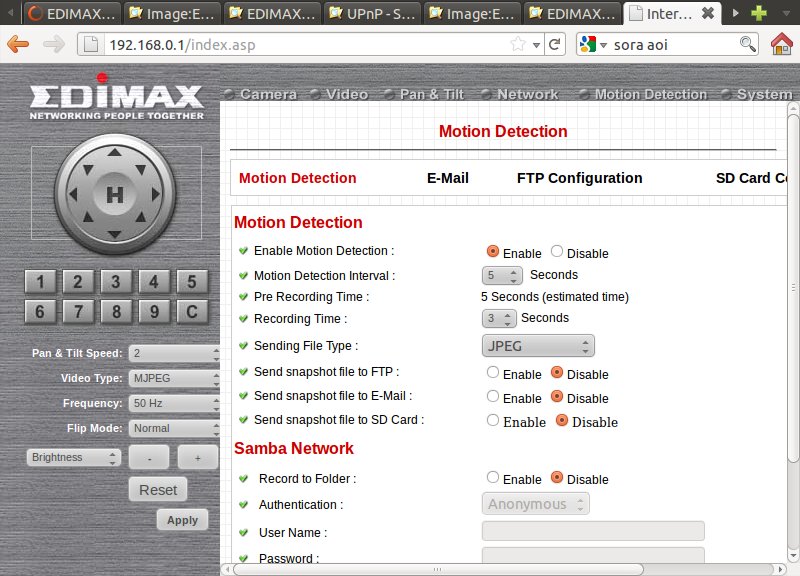Viewport: 800px width, 576px height.
Task: Pan camera left with left arrow
Action: 73,194
